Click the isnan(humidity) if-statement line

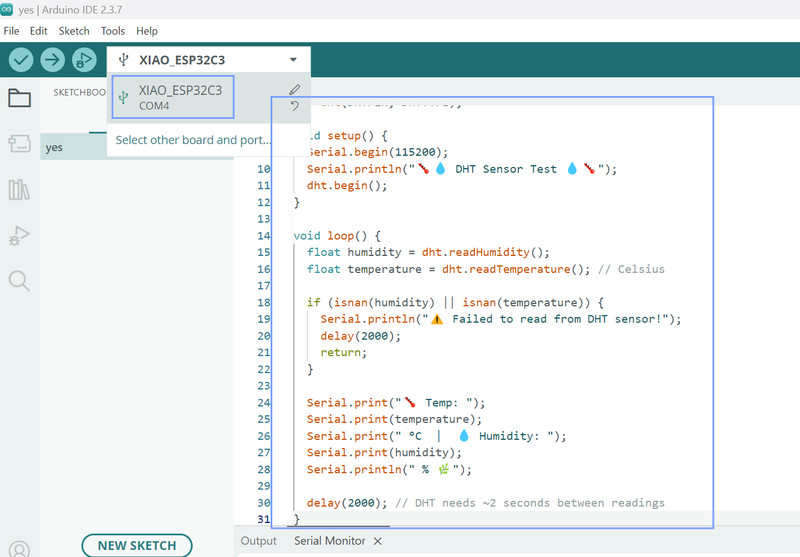456,302
